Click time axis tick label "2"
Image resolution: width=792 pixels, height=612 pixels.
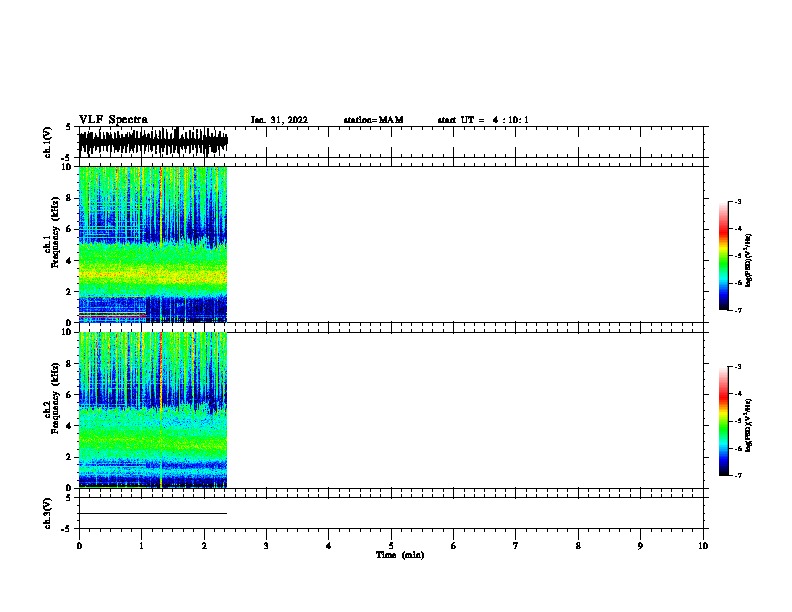click(x=204, y=545)
